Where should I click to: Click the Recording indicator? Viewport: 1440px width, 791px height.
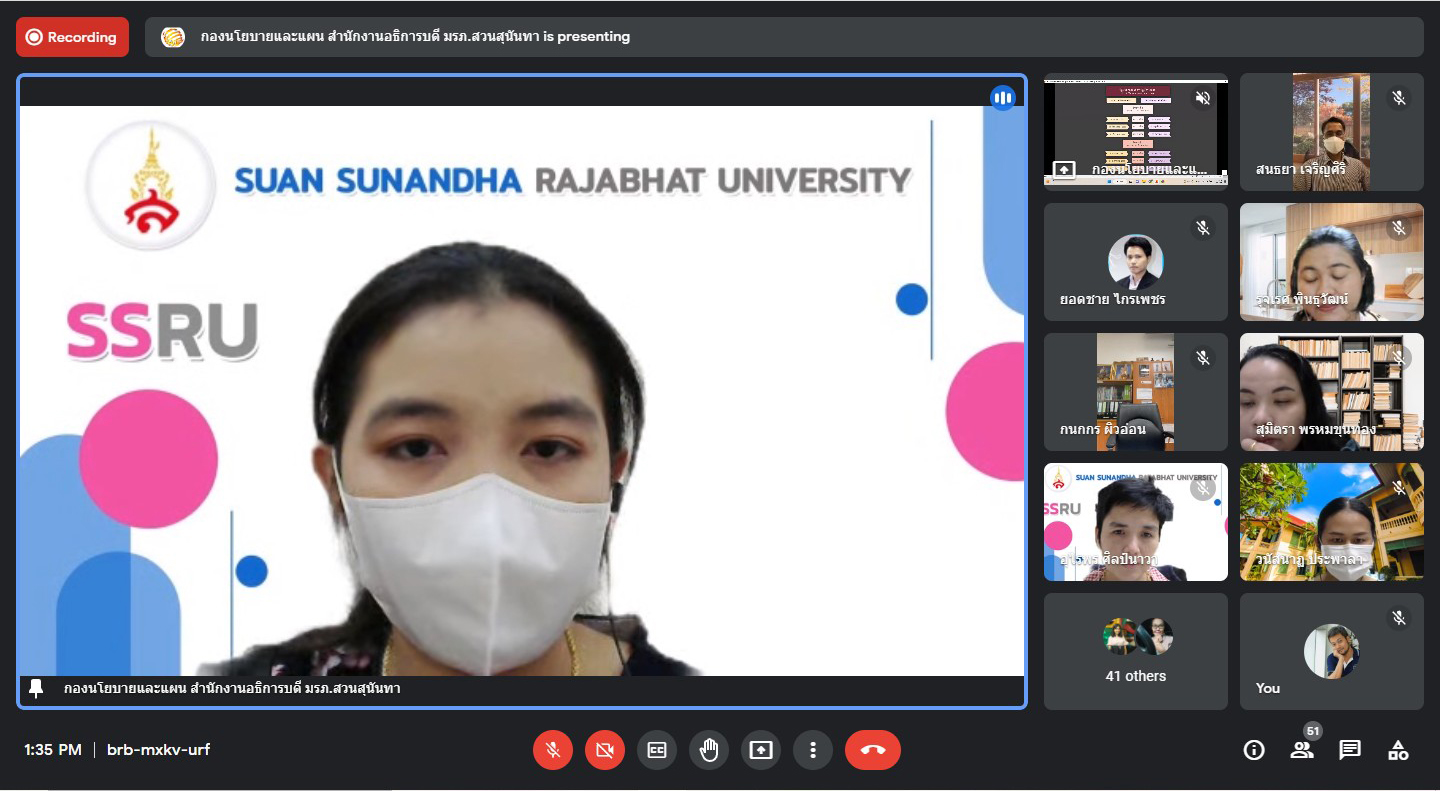coord(72,37)
